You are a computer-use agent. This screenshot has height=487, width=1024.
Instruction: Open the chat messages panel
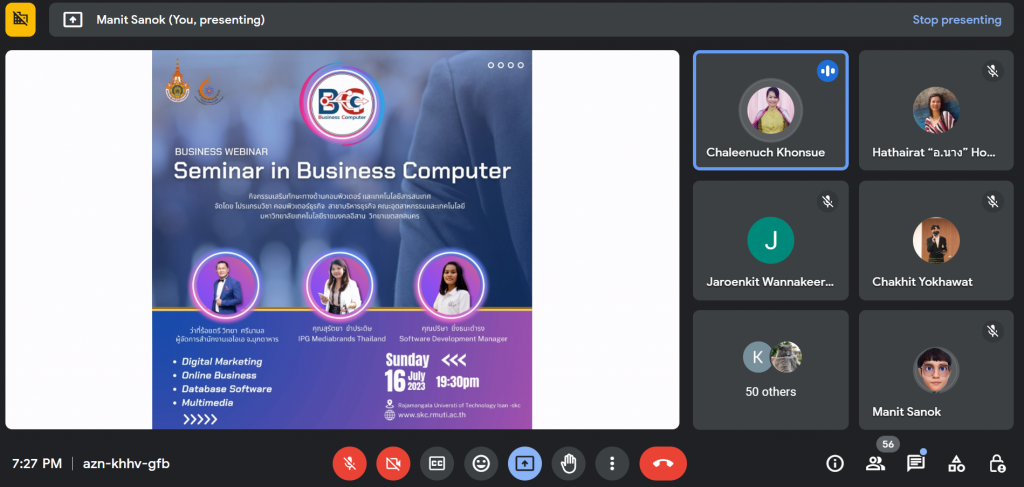(915, 463)
